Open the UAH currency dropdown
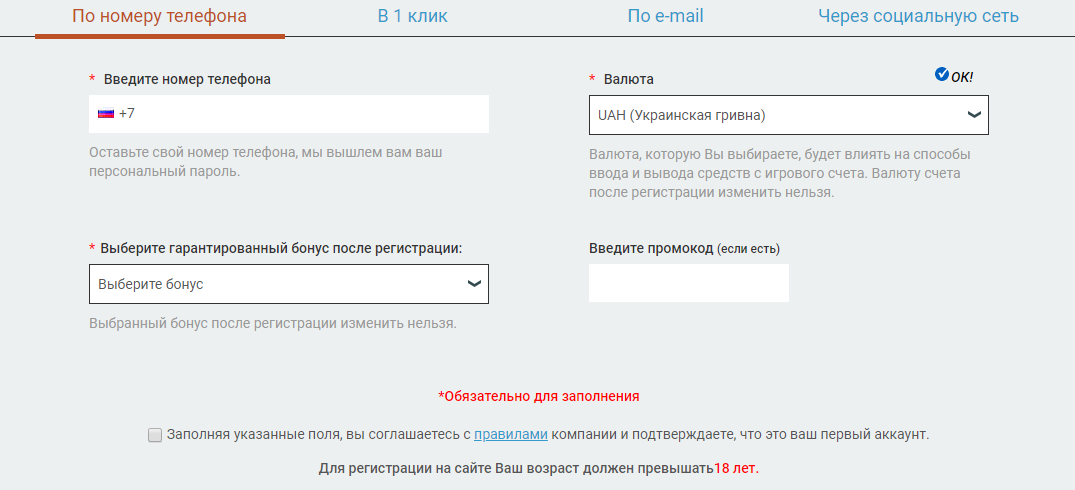Viewport: 1075px width, 490px height. 788,115
